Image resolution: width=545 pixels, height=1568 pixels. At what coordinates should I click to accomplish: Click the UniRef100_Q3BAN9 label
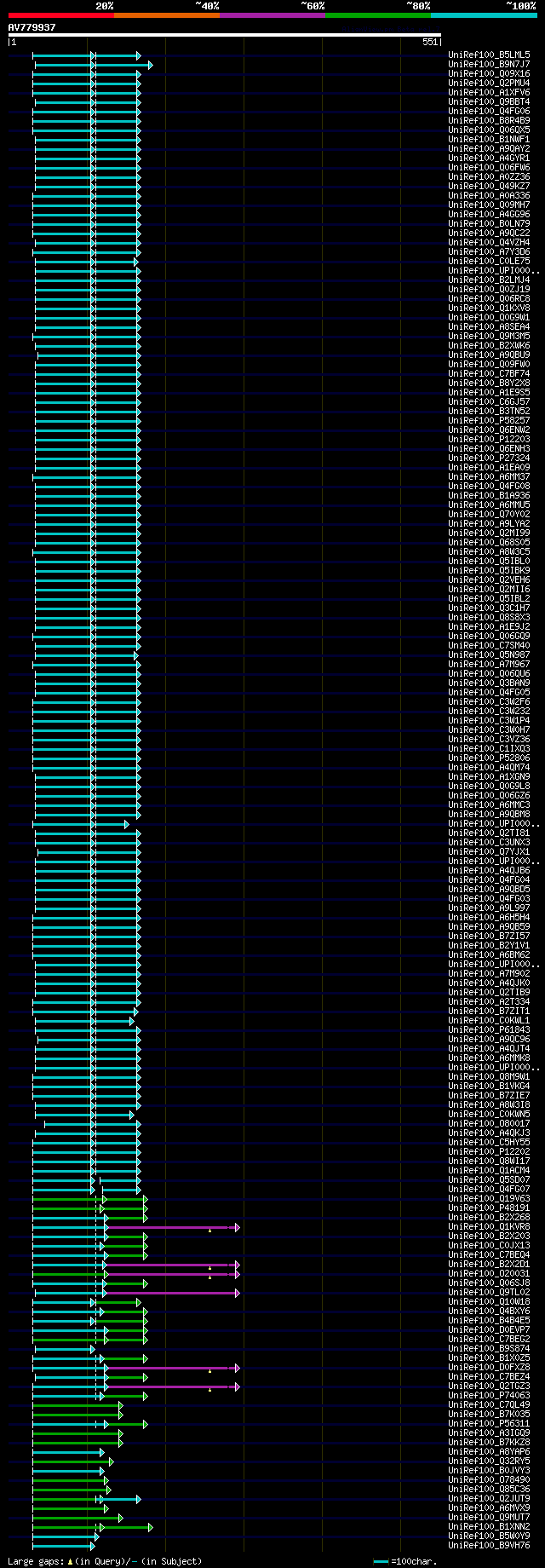point(489,683)
